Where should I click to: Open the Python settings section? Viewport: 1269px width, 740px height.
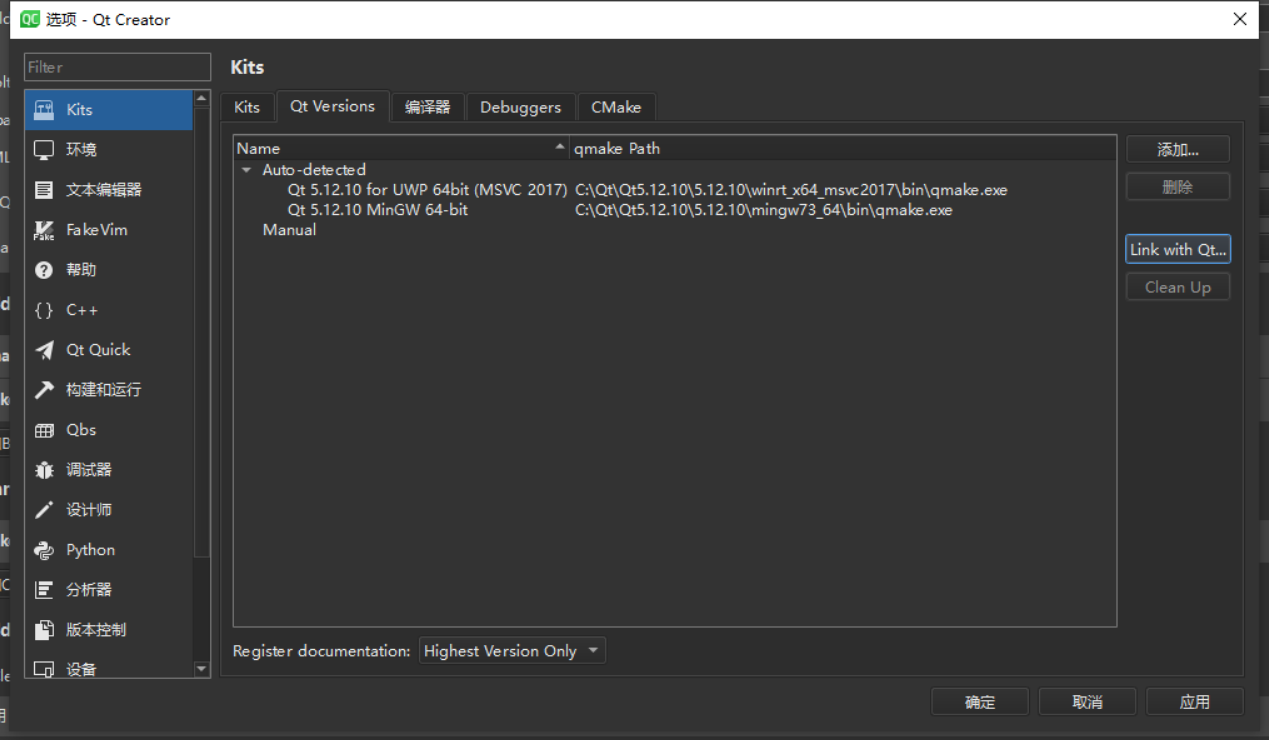click(89, 549)
